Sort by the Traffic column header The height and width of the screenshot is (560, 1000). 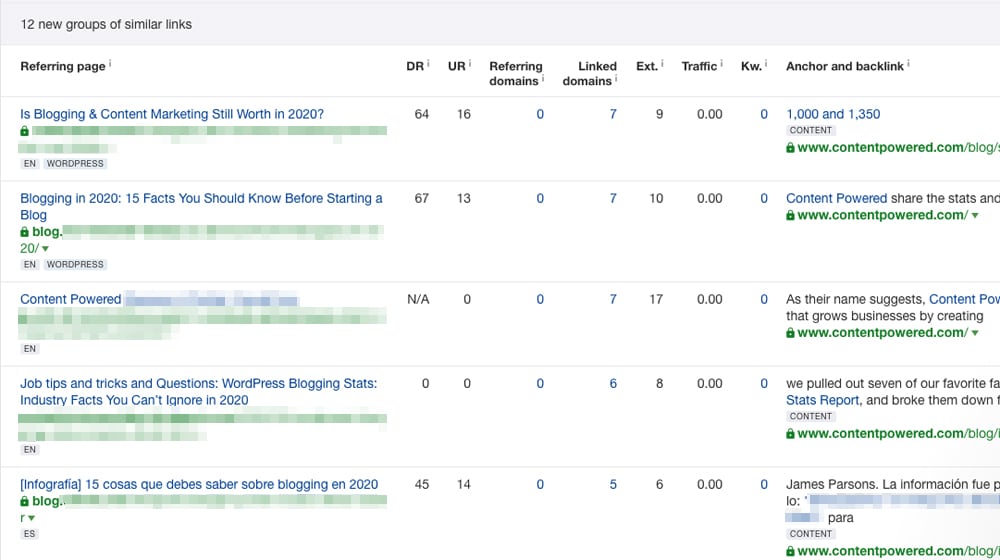699,66
